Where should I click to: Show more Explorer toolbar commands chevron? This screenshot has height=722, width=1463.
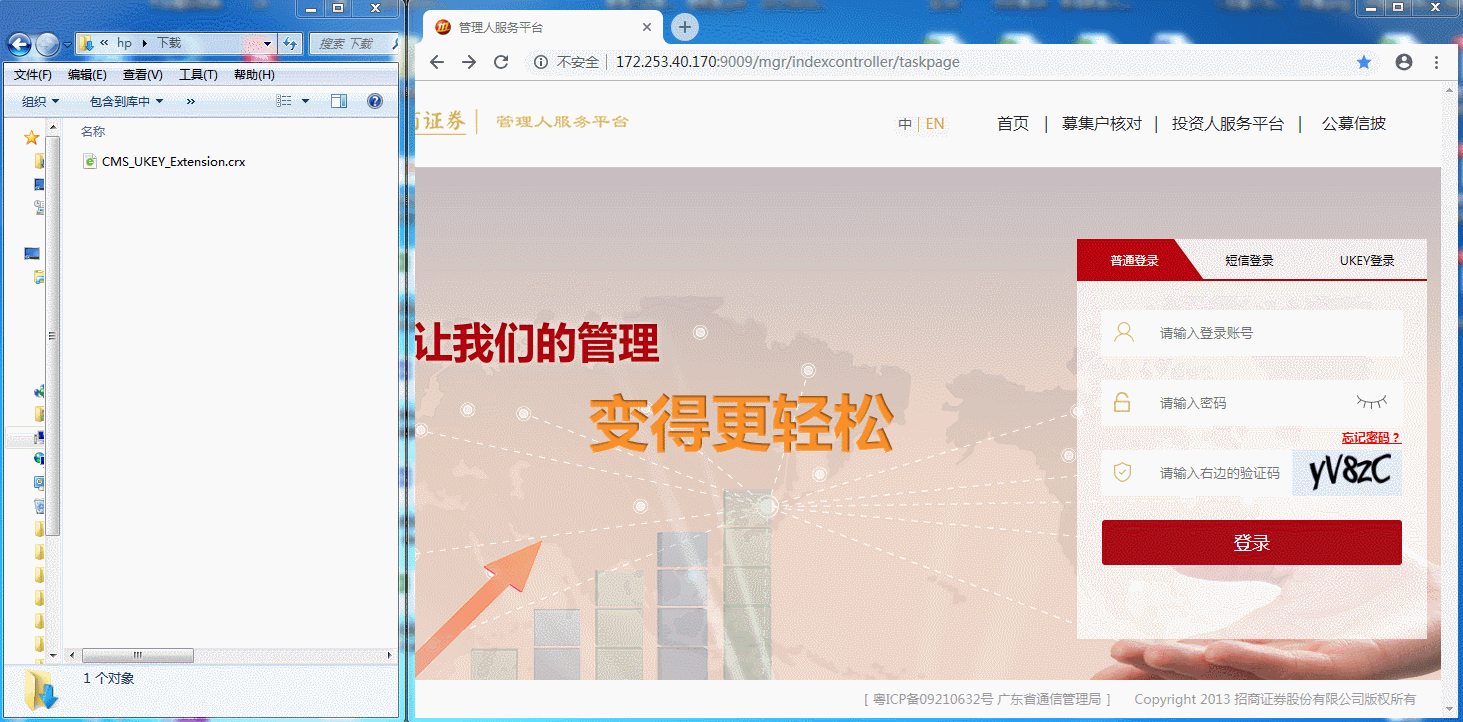191,101
